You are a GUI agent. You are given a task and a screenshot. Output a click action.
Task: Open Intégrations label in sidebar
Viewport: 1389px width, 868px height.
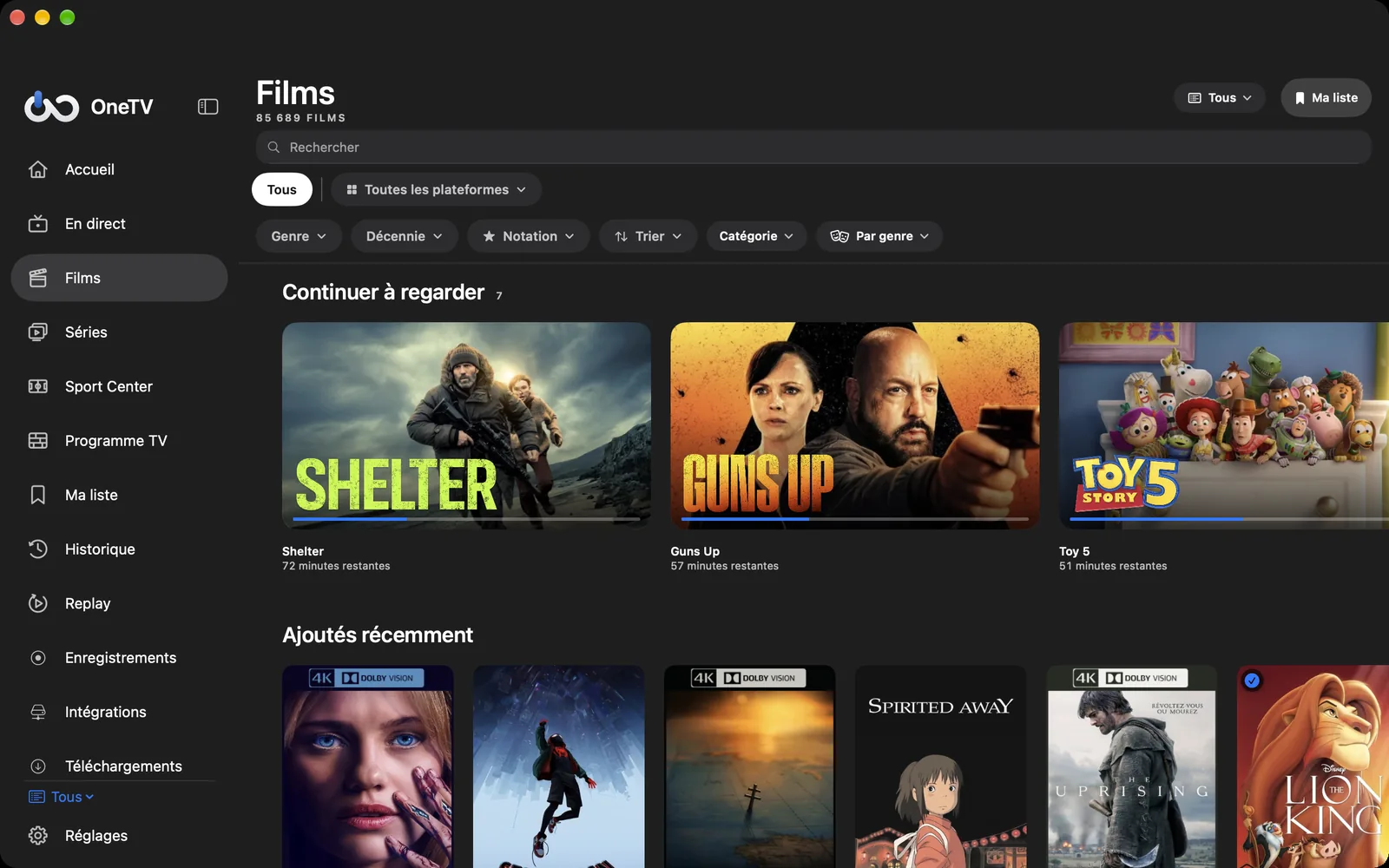106,712
